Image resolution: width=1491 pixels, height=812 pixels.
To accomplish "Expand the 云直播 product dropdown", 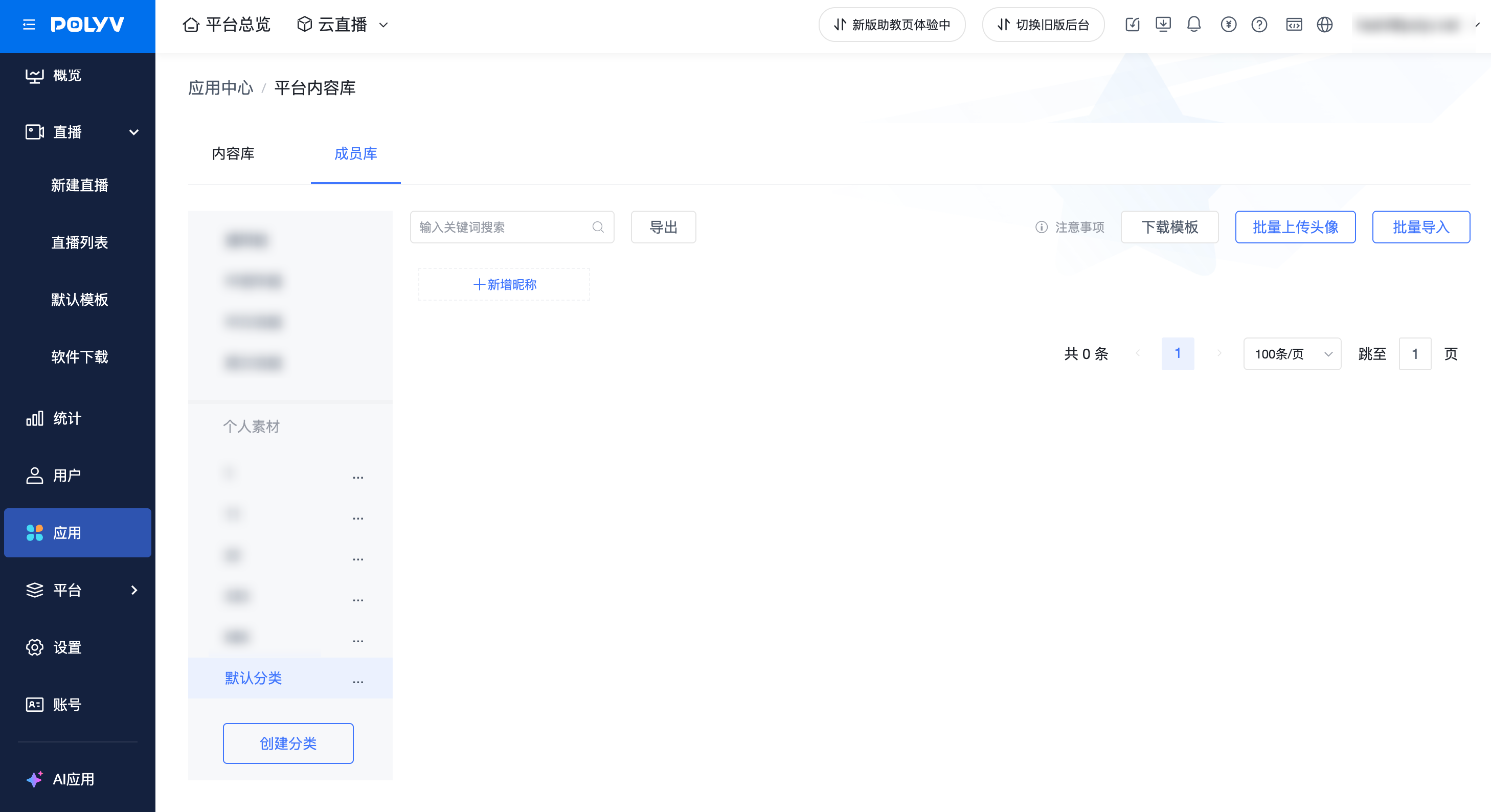I will tap(343, 25).
